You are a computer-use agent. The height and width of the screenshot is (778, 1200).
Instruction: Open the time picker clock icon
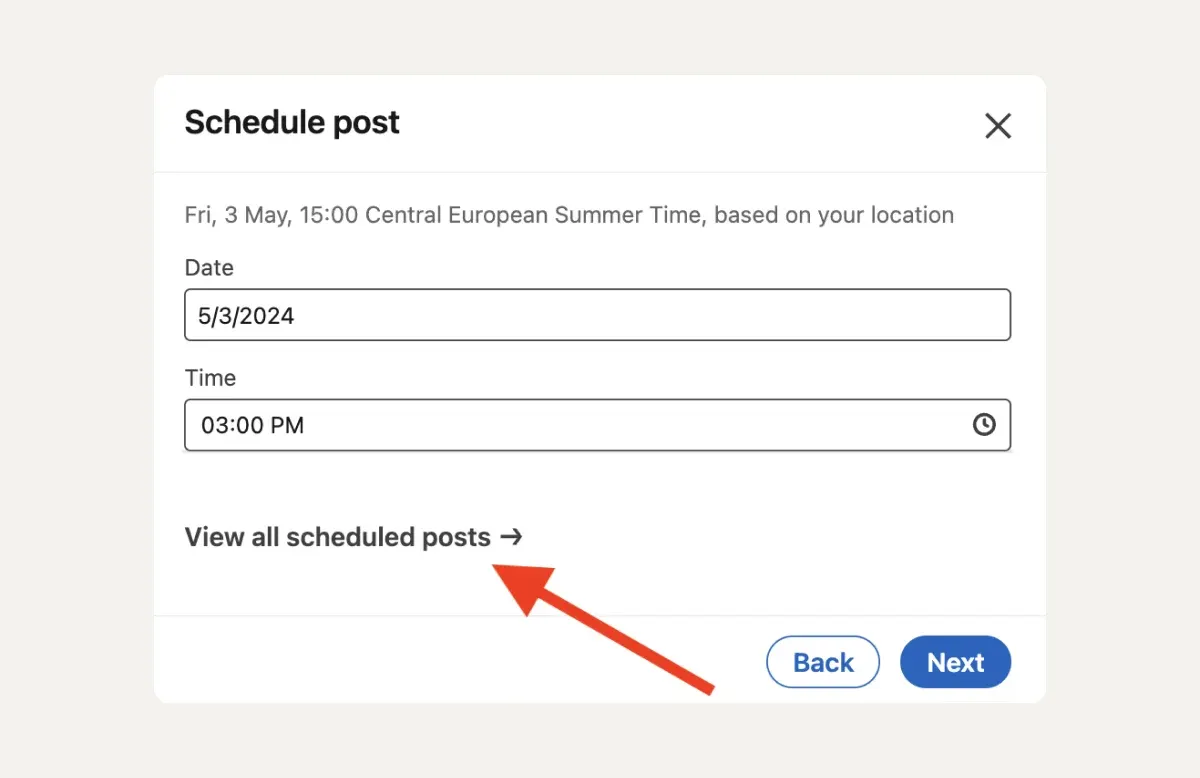click(x=984, y=425)
